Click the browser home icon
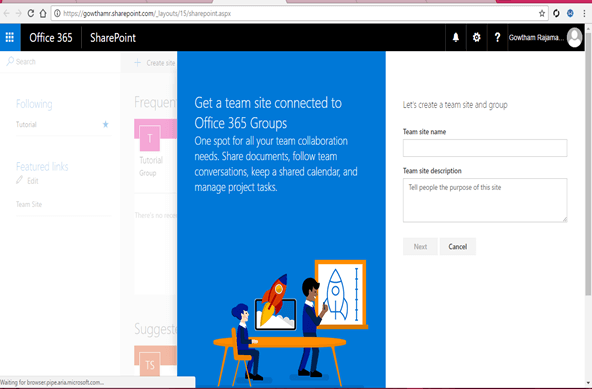Image resolution: width=592 pixels, height=389 pixels. click(43, 14)
